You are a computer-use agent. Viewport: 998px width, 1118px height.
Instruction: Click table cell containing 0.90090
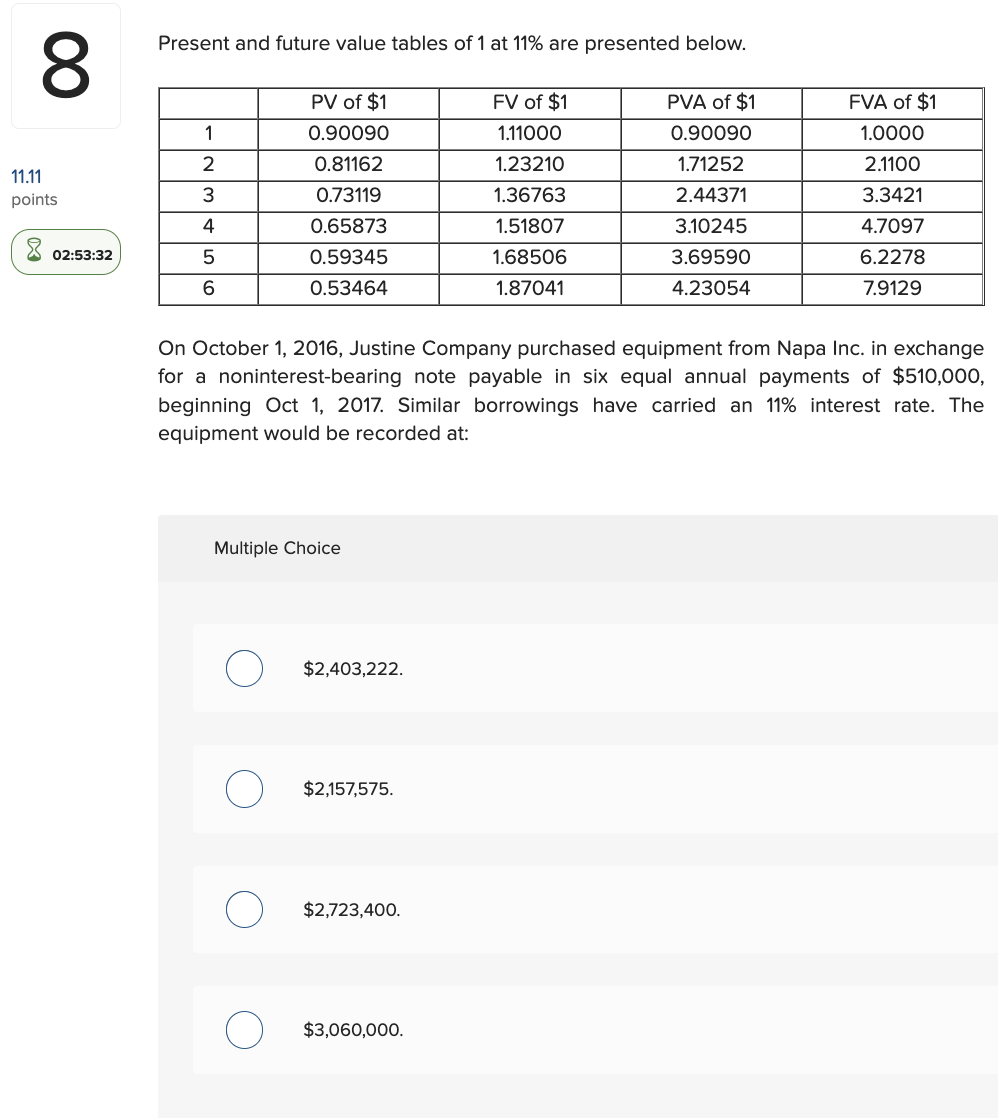point(348,133)
